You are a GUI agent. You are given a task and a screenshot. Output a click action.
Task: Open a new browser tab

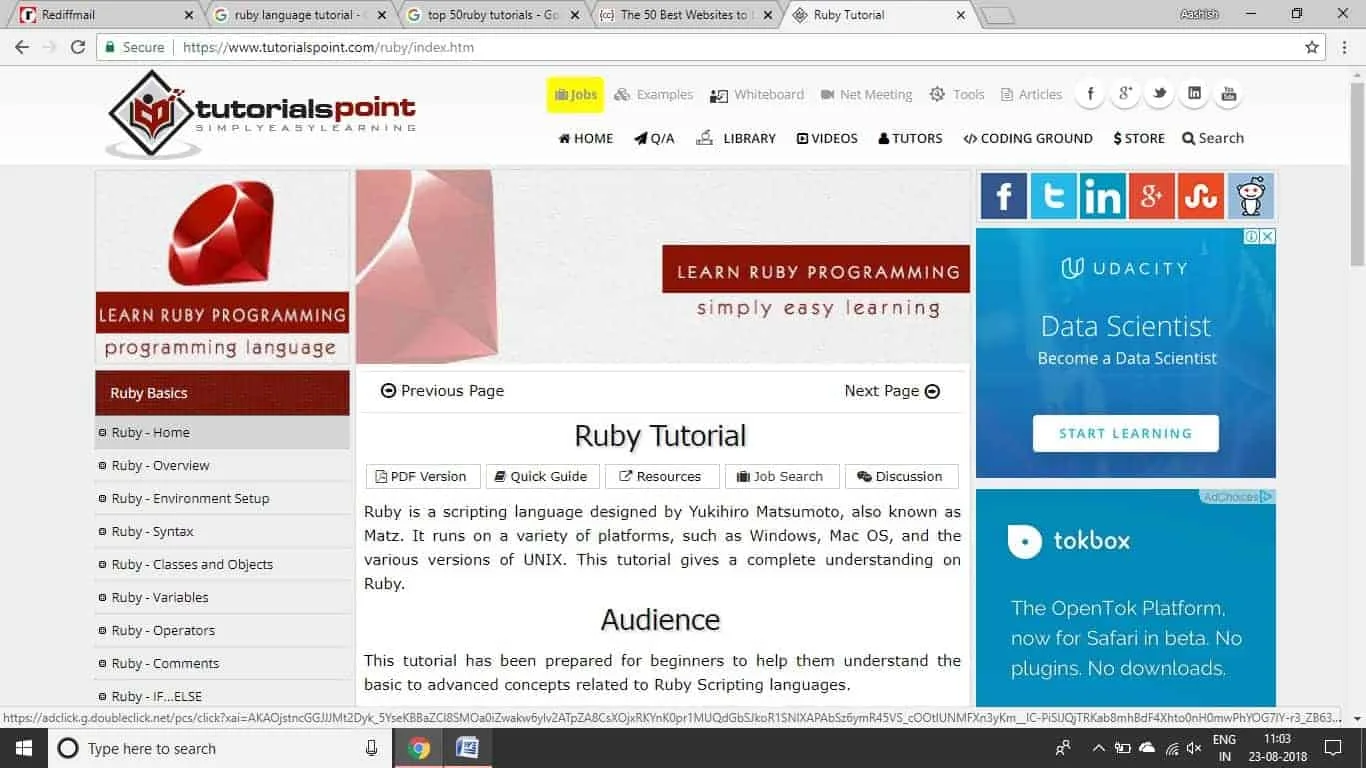click(x=997, y=15)
